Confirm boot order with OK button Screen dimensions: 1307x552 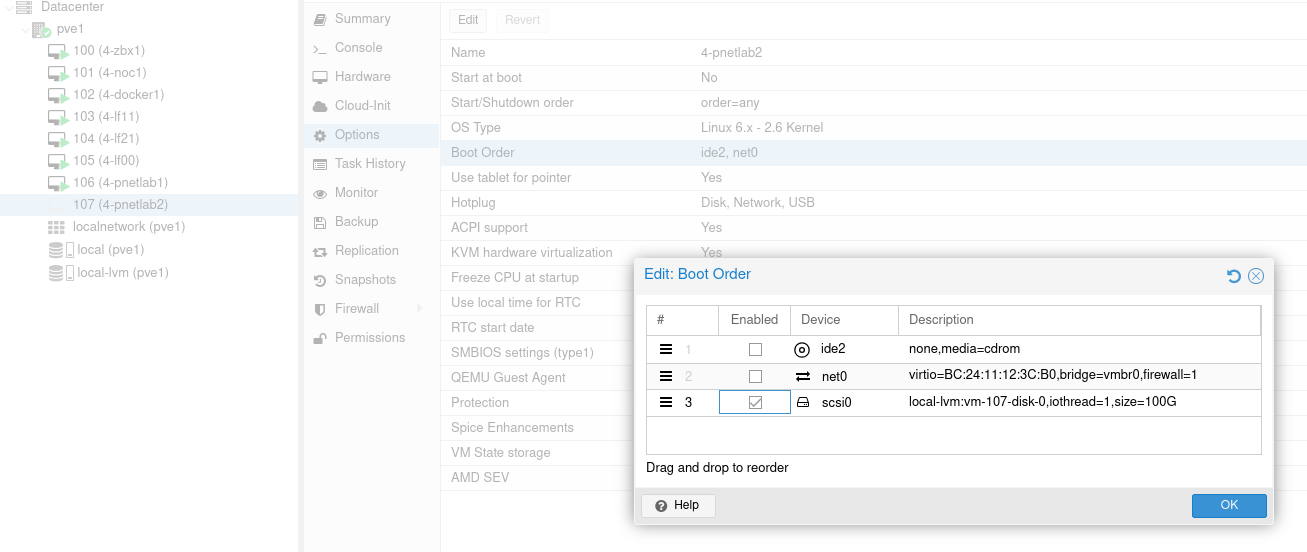click(x=1229, y=505)
